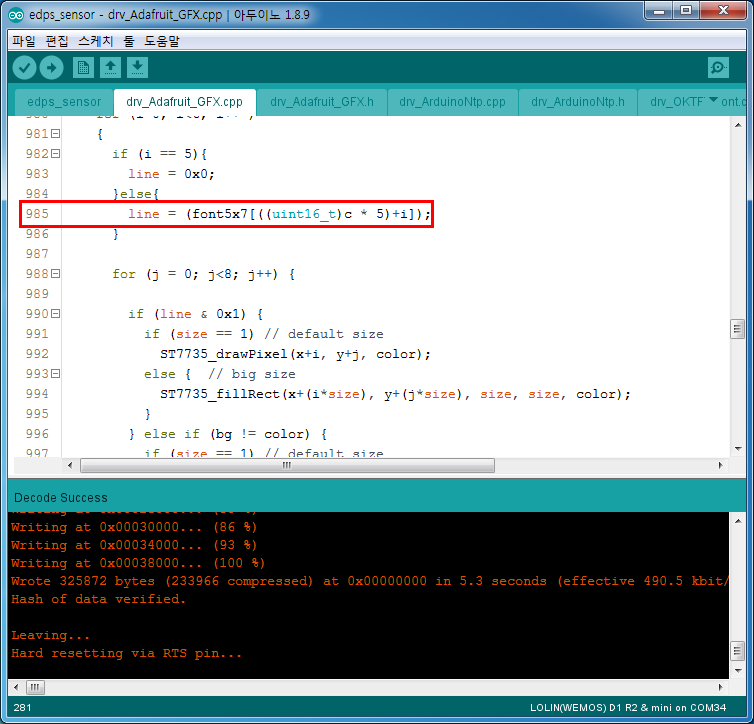Click console scroll down arrow
Screen dimensions: 754x724
coord(738,671)
